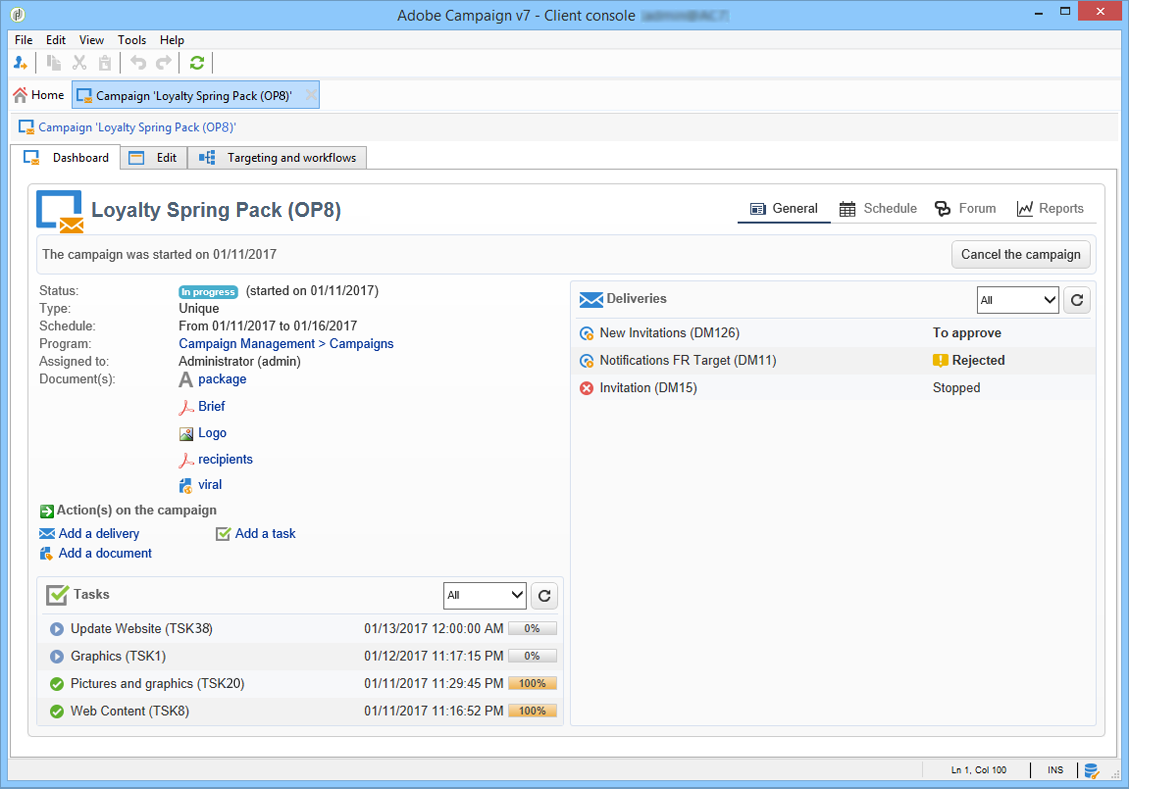Open the Tools menu
The height and width of the screenshot is (792, 1151).
coord(132,40)
